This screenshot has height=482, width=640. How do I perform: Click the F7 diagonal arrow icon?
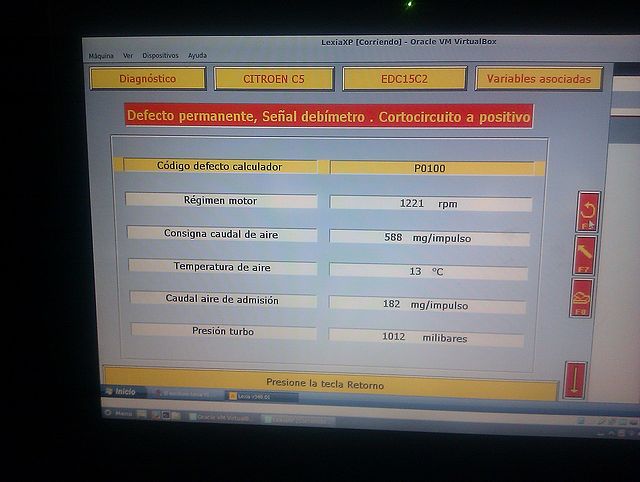click(x=585, y=255)
